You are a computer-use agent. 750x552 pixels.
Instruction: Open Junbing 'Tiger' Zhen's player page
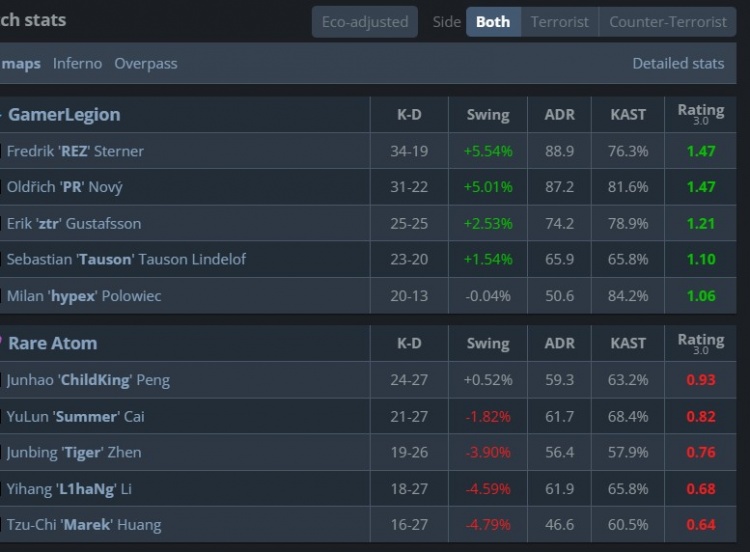pyautogui.click(x=74, y=452)
